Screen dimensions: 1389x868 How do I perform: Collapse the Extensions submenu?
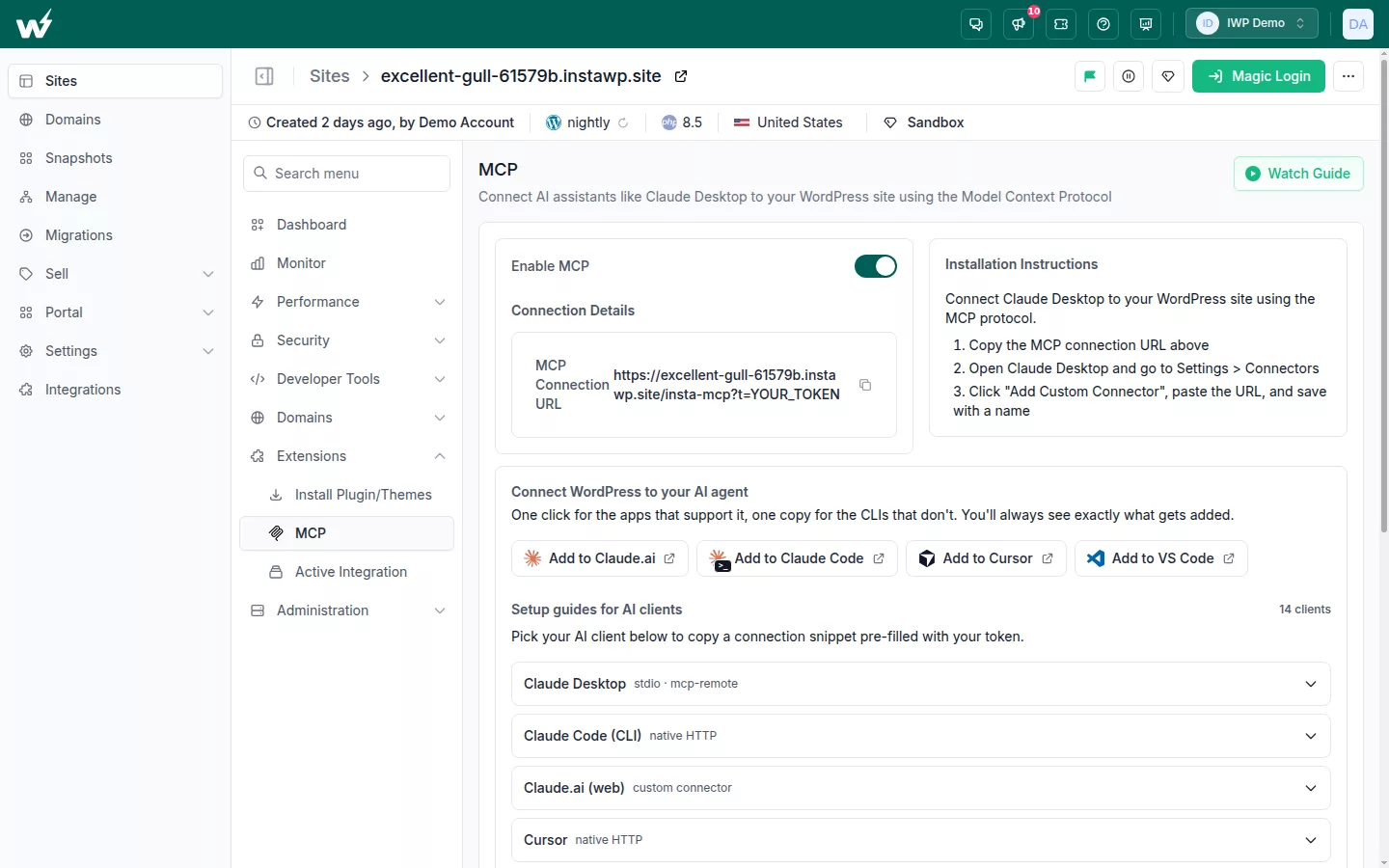pos(347,456)
